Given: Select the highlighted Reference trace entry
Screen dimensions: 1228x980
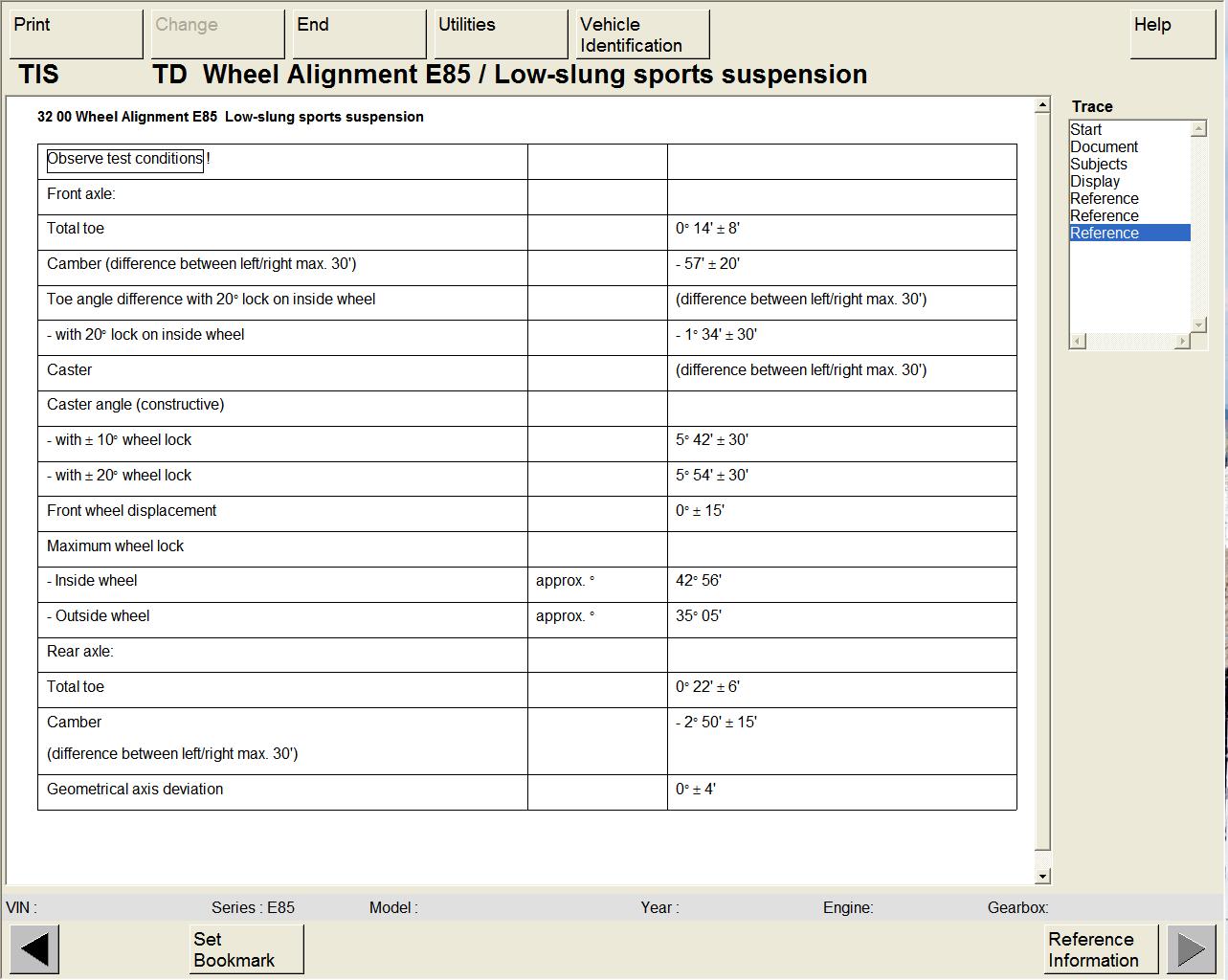Looking at the screenshot, I should point(1129,233).
